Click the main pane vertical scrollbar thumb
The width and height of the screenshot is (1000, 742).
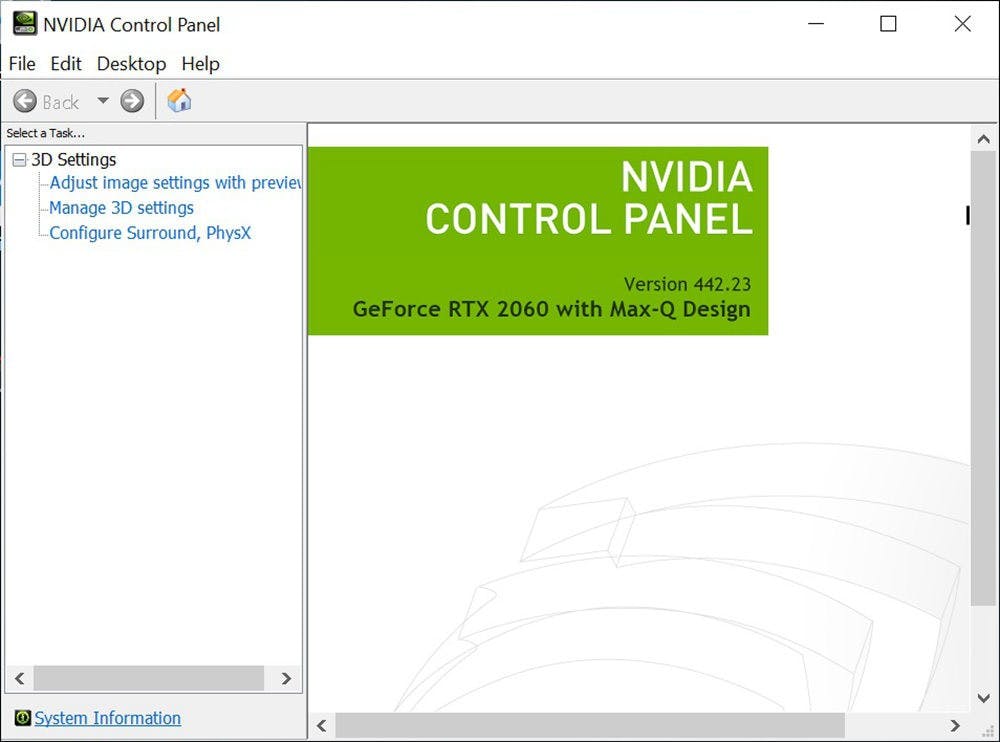(983, 378)
